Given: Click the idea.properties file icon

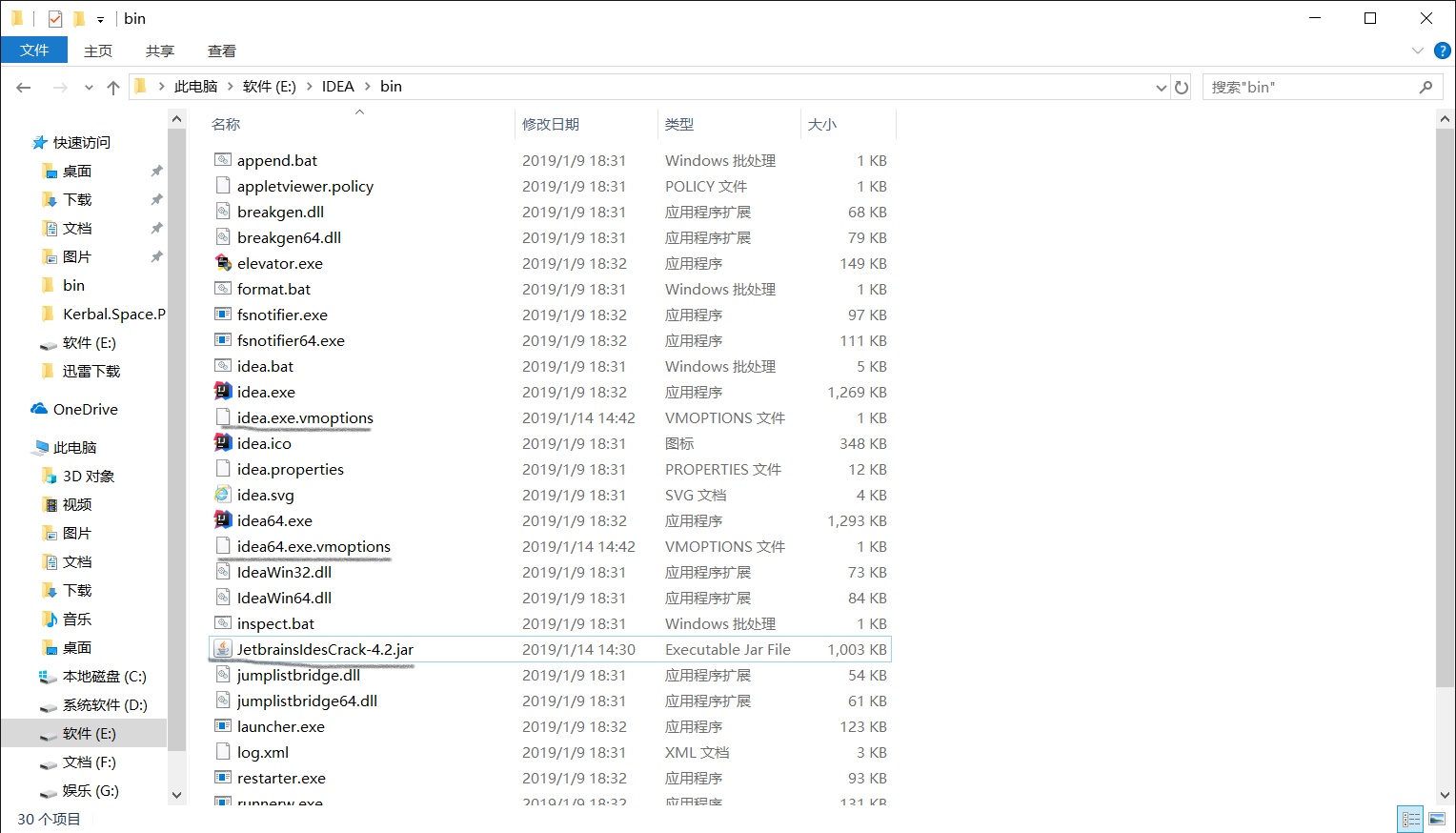Looking at the screenshot, I should tap(223, 469).
